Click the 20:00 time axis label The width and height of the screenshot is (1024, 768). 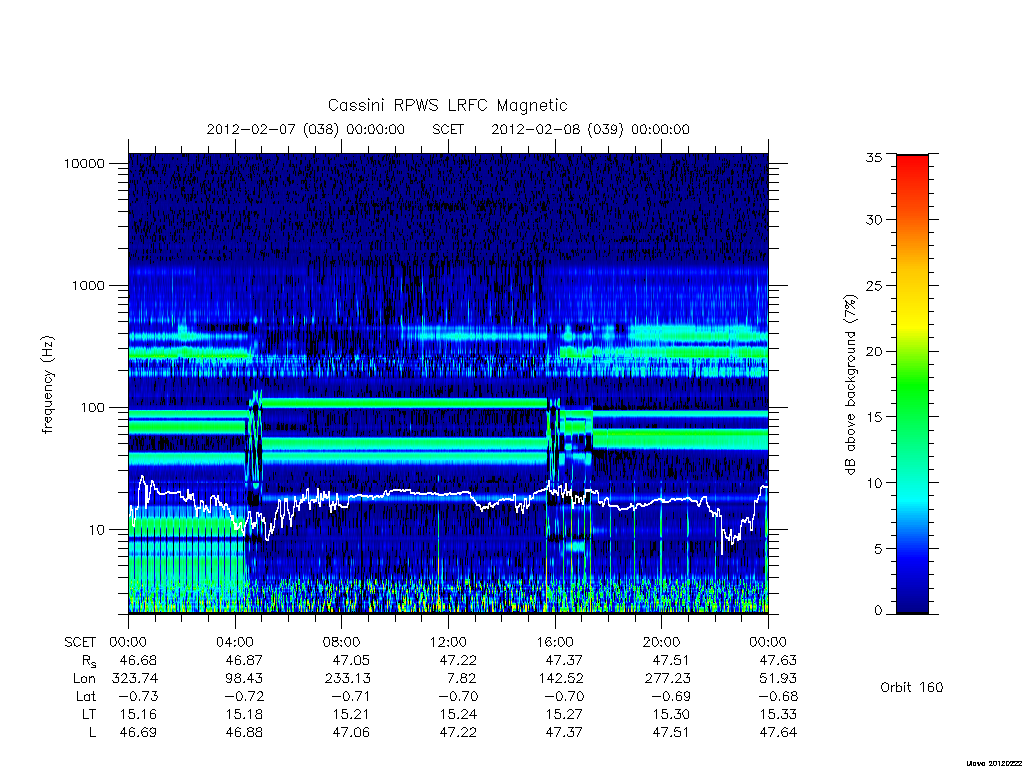662,643
